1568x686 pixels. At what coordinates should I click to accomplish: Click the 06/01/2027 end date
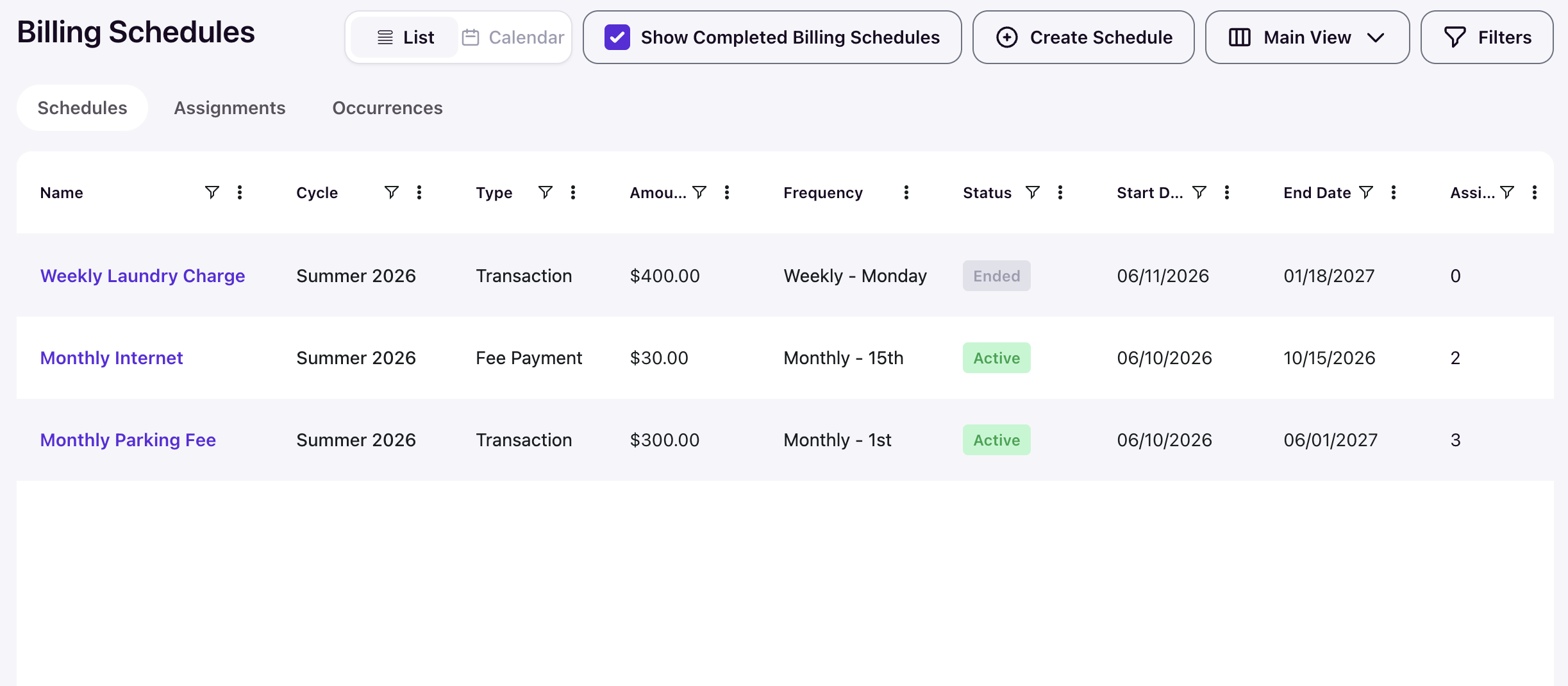point(1330,440)
